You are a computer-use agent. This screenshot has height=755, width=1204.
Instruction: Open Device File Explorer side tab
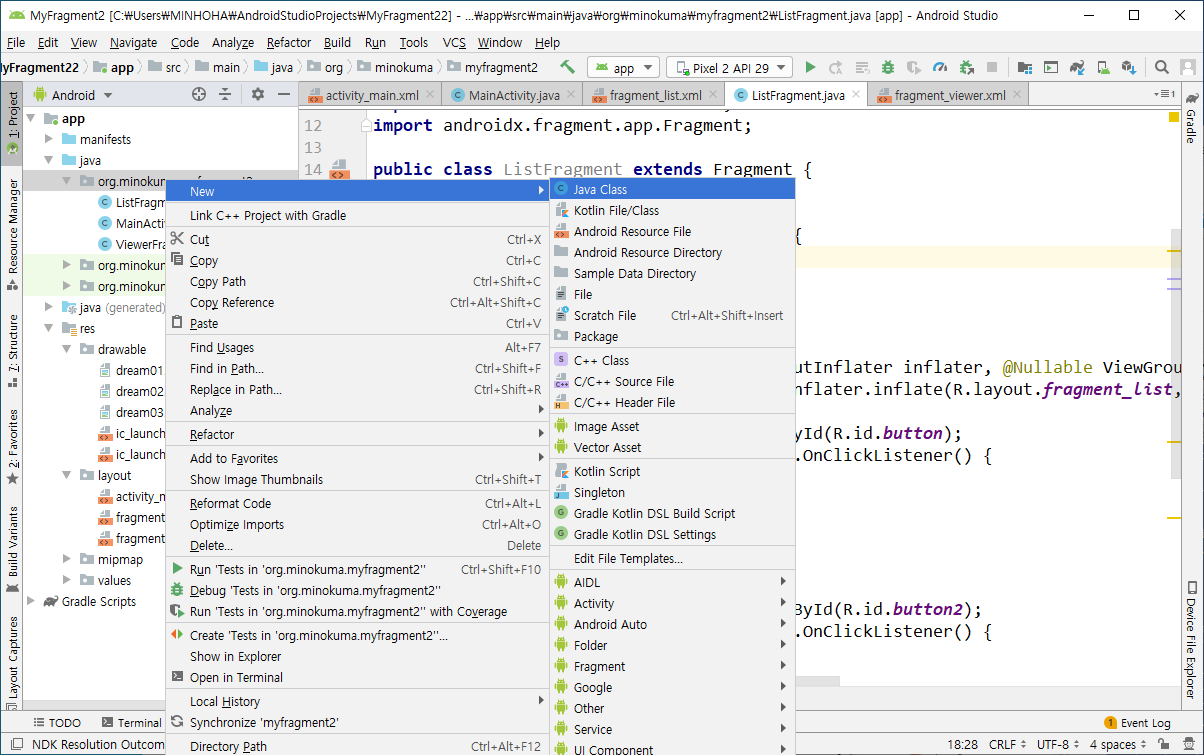click(x=1191, y=639)
